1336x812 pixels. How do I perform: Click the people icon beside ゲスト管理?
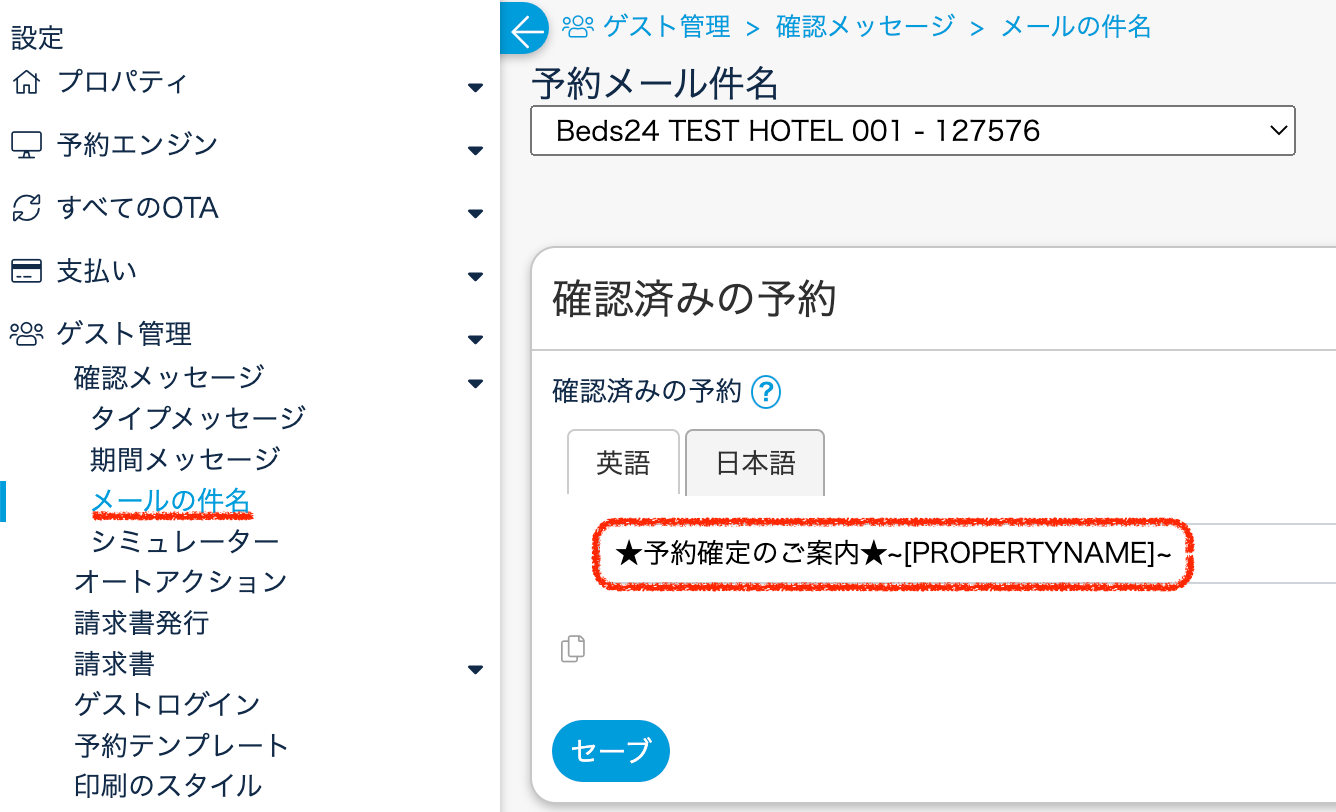pos(26,333)
